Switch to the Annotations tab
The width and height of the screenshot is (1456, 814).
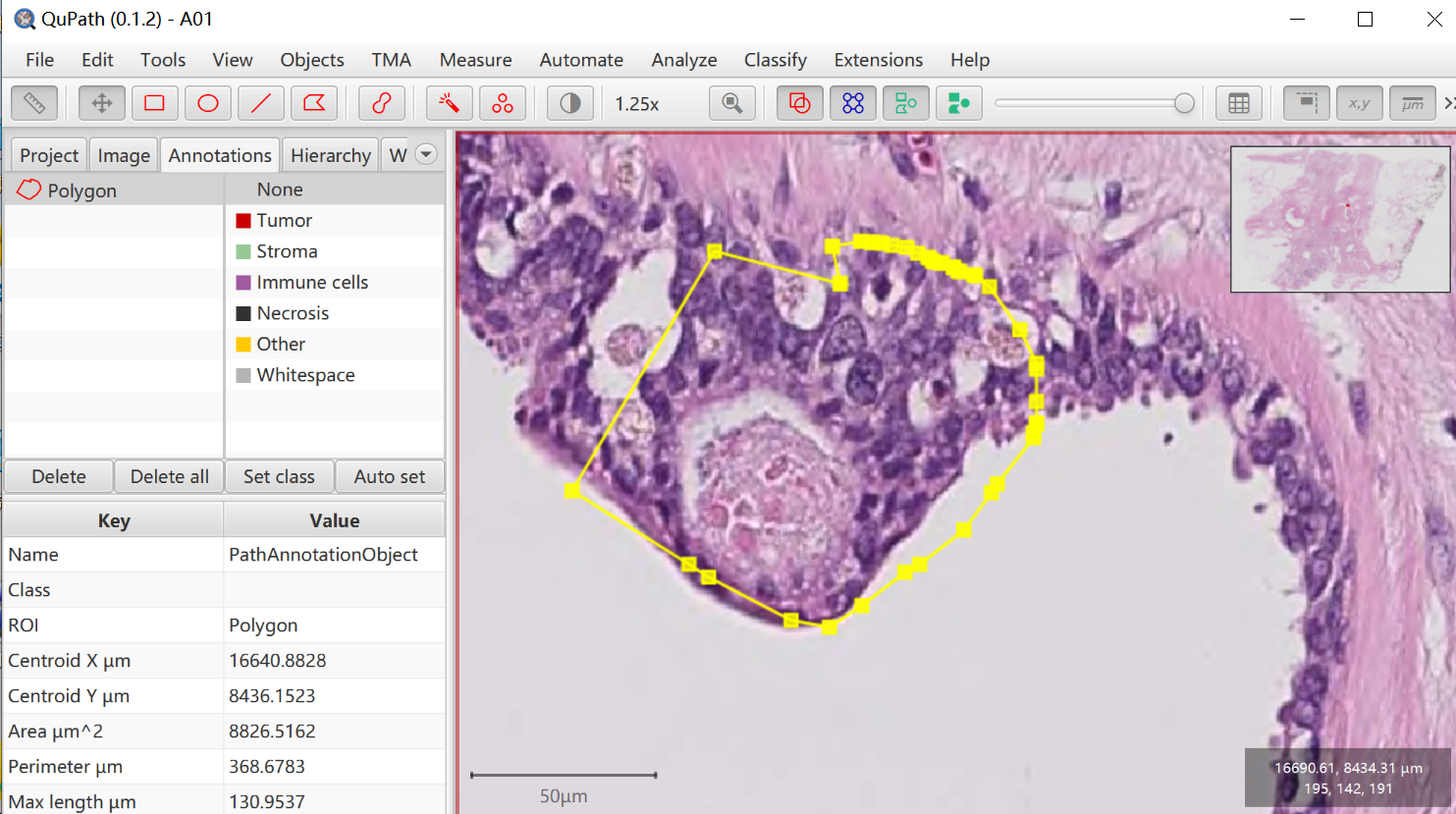tap(220, 155)
